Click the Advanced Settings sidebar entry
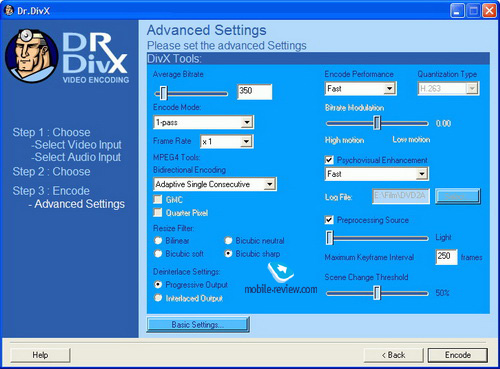This screenshot has height=369, width=500. tap(77, 204)
